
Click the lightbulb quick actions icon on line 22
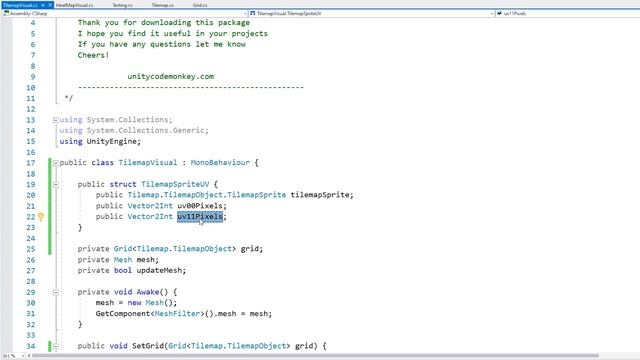(x=41, y=217)
